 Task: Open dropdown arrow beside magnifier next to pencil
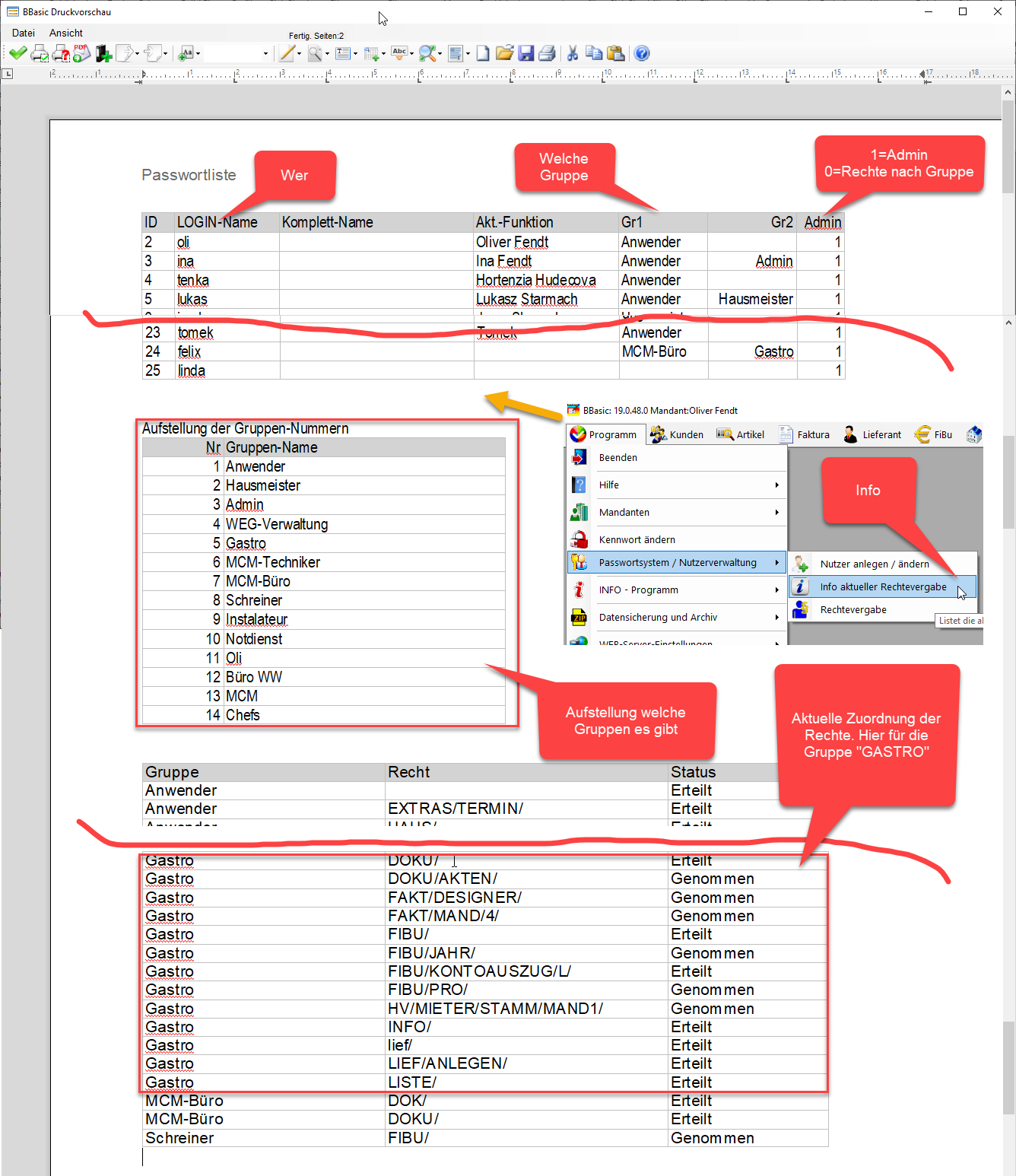[328, 53]
